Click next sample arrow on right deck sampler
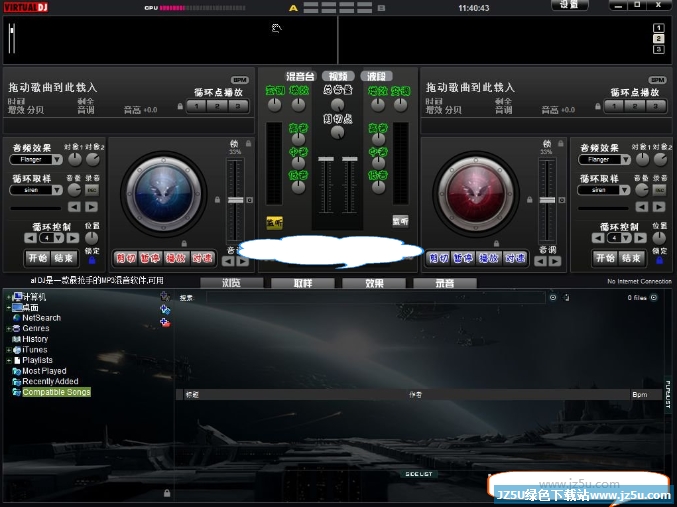The width and height of the screenshot is (677, 507). click(x=658, y=207)
